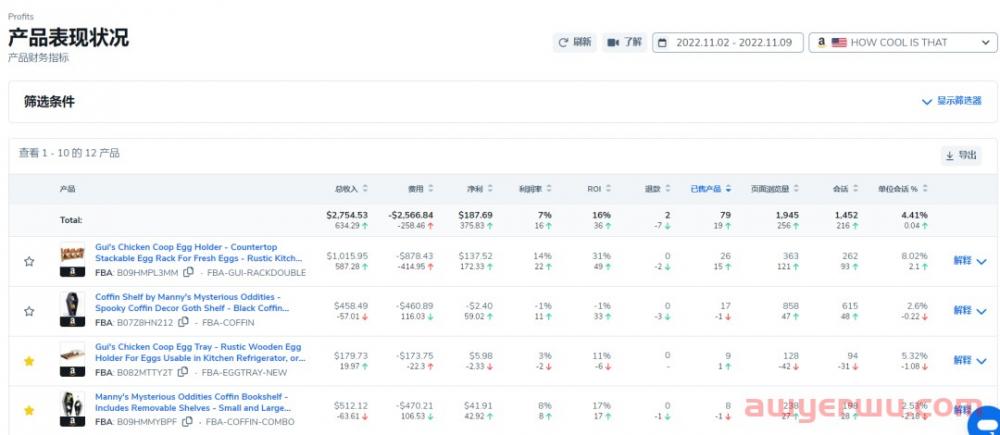The width and height of the screenshot is (1000, 435).
Task: Star the Gui's Chicken Coop Egg Holder product
Action: pos(29,262)
